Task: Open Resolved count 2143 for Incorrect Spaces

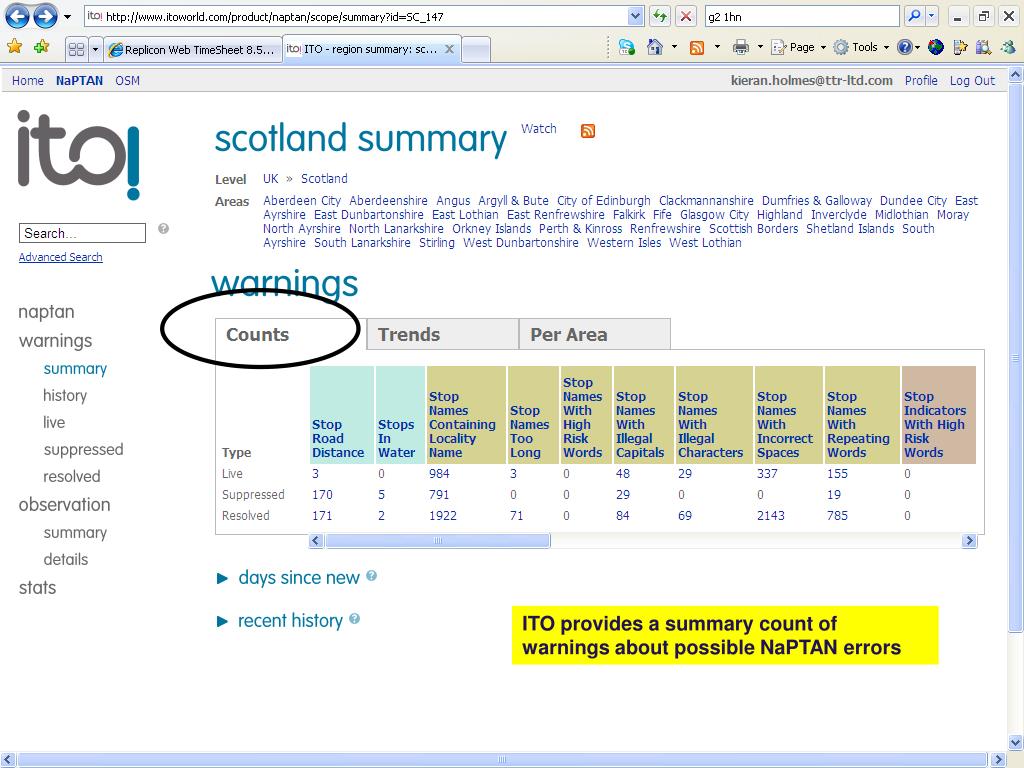Action: (x=771, y=516)
